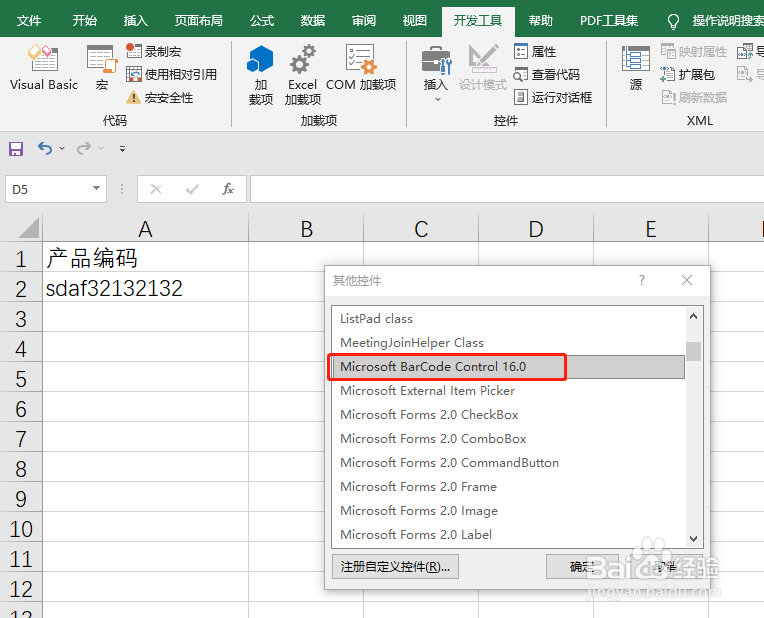Click the dialog help question mark

(x=642, y=280)
